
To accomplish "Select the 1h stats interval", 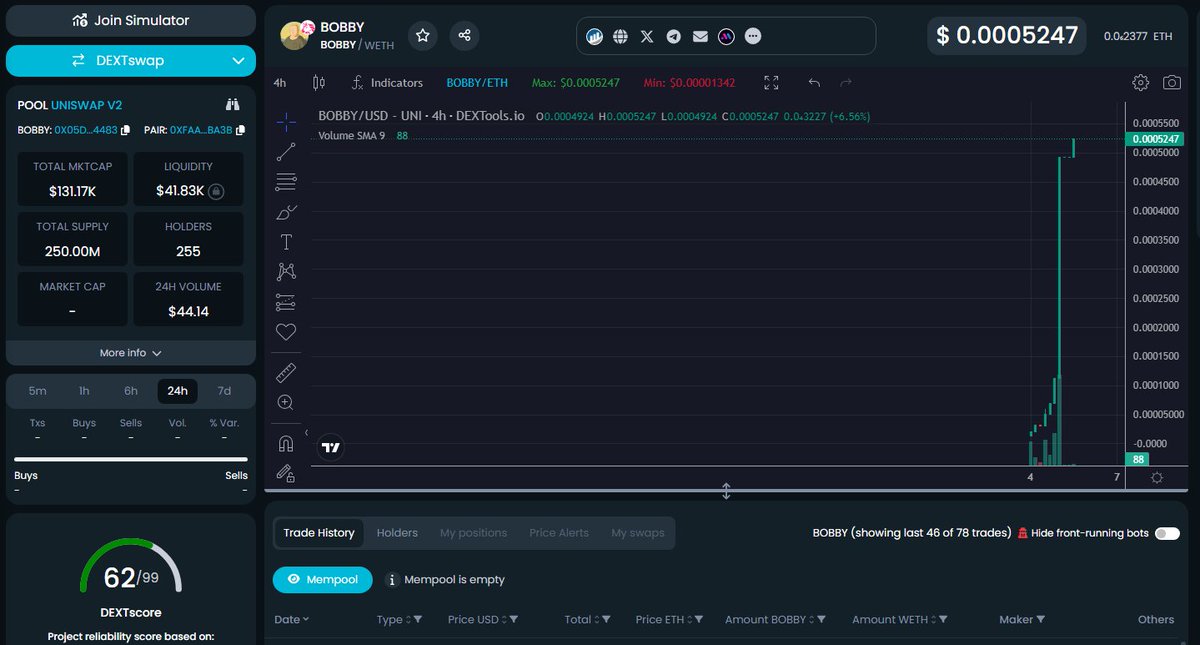I will coord(84,391).
